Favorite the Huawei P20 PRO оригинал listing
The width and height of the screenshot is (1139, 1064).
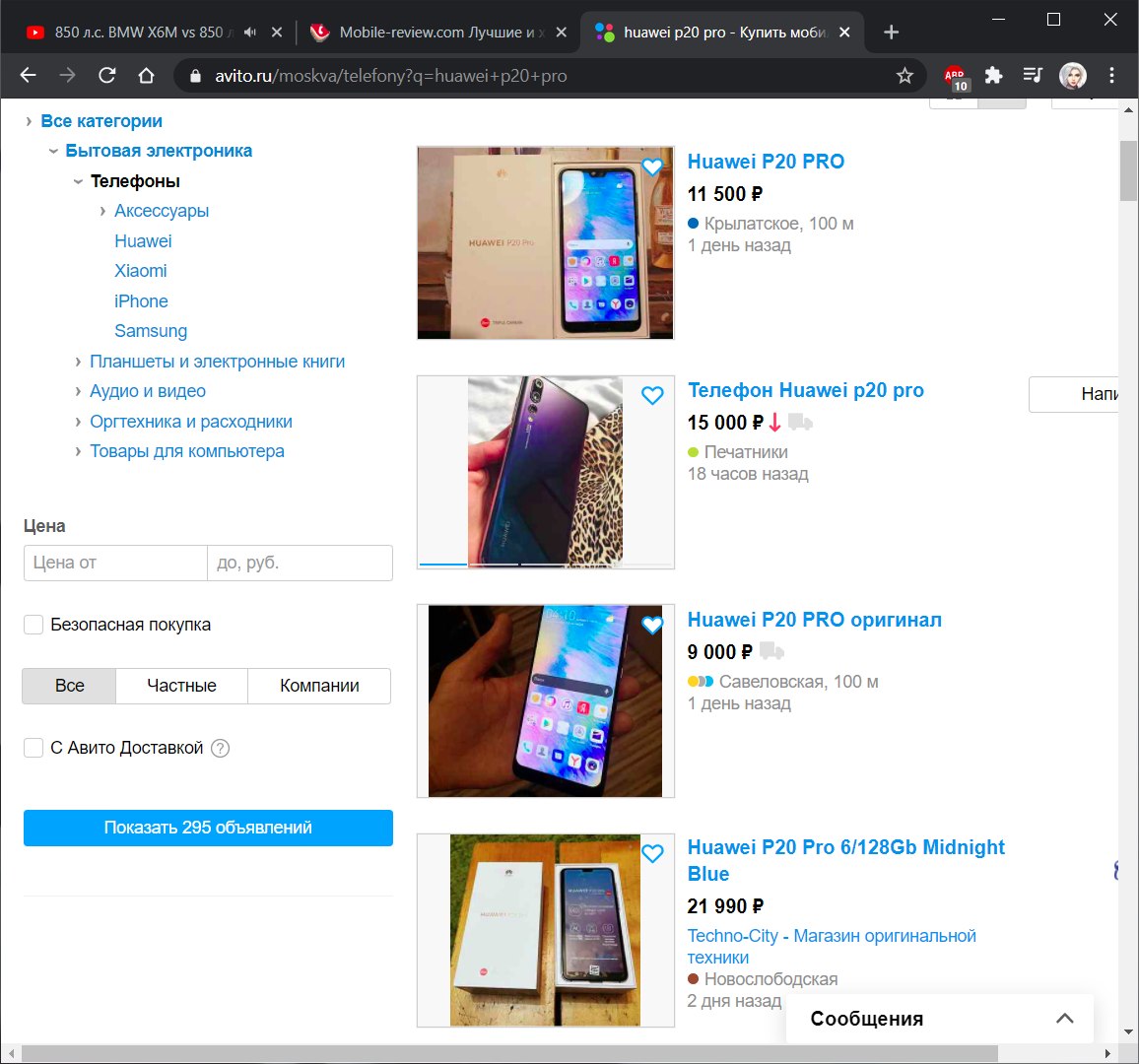pyautogui.click(x=652, y=625)
